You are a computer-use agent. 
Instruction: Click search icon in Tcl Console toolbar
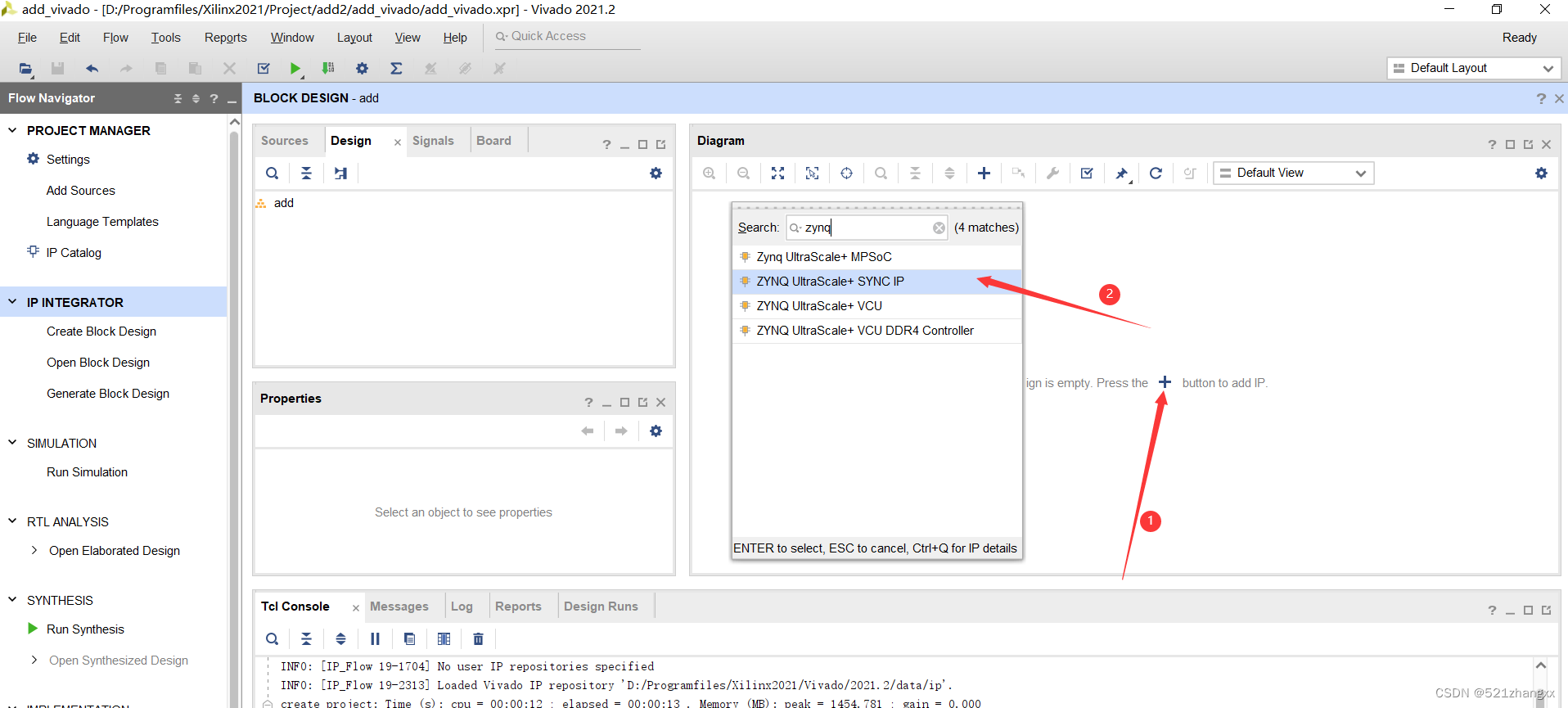point(273,639)
